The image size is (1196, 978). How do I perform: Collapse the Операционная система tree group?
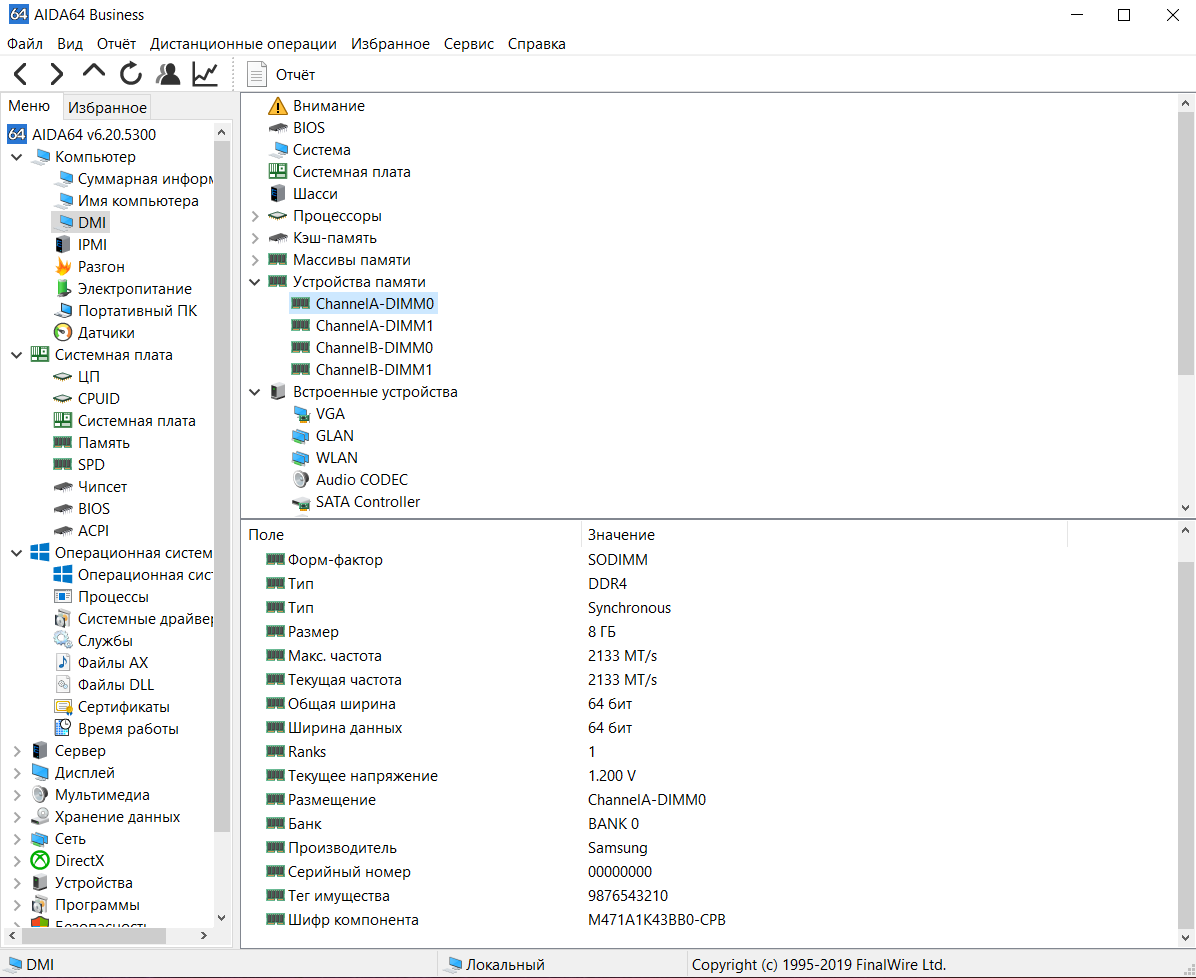17,554
